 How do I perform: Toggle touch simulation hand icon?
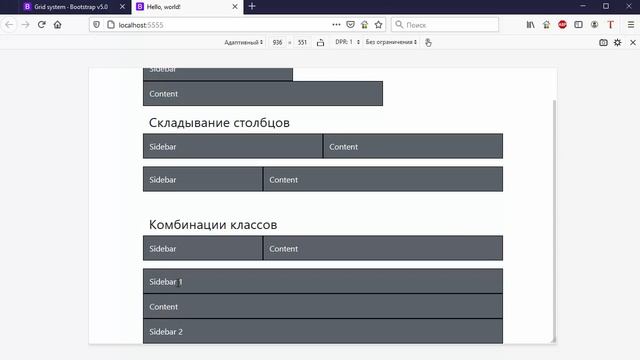pyautogui.click(x=428, y=42)
